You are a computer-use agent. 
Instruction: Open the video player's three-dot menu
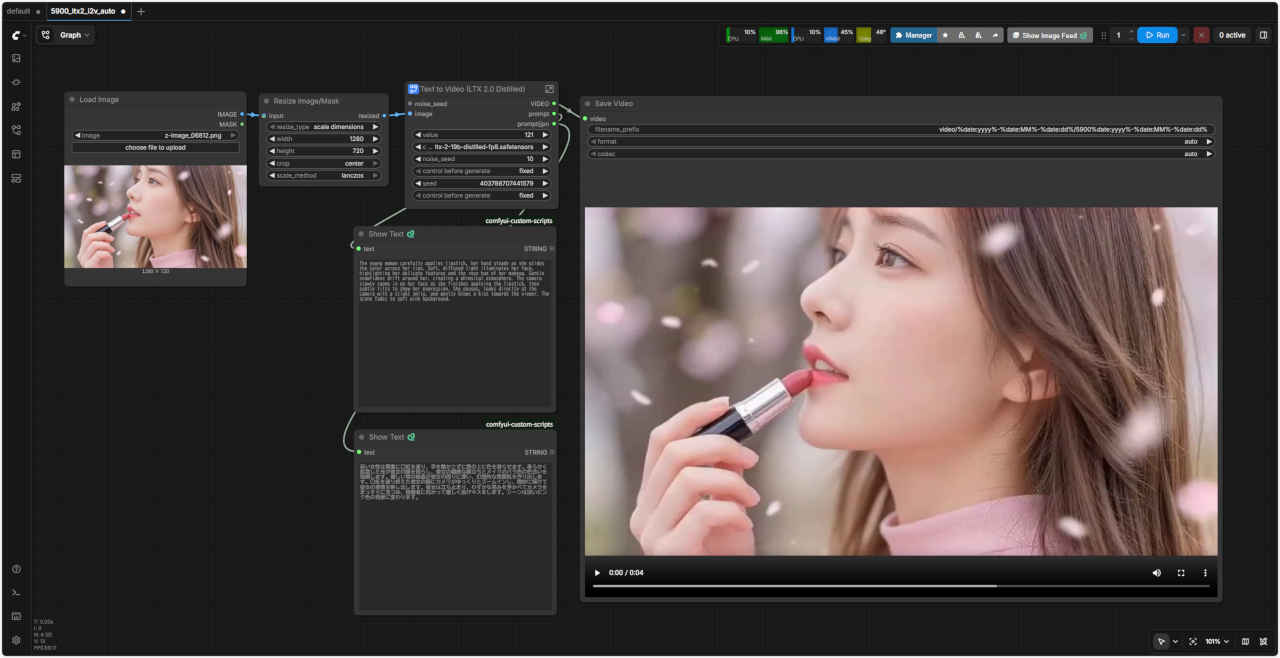pos(1205,573)
